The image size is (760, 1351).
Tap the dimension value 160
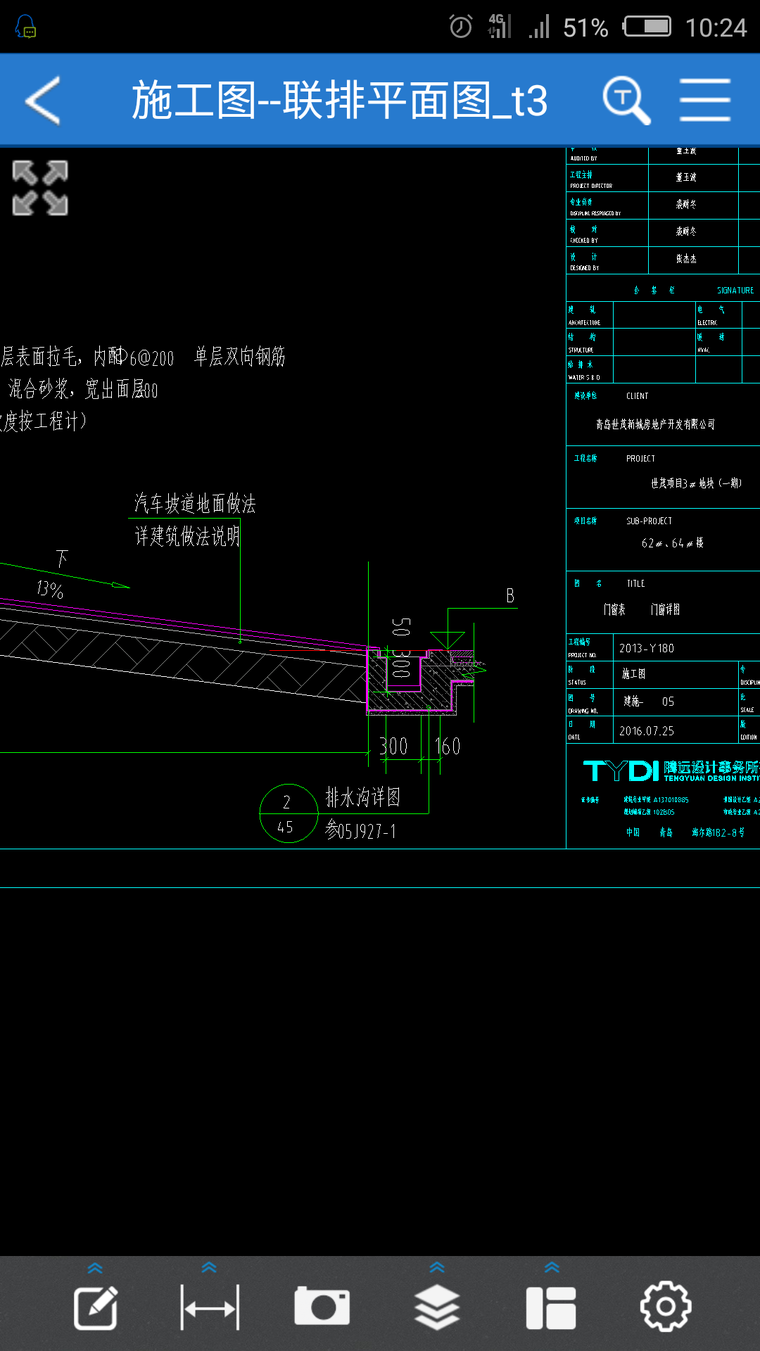(x=447, y=746)
